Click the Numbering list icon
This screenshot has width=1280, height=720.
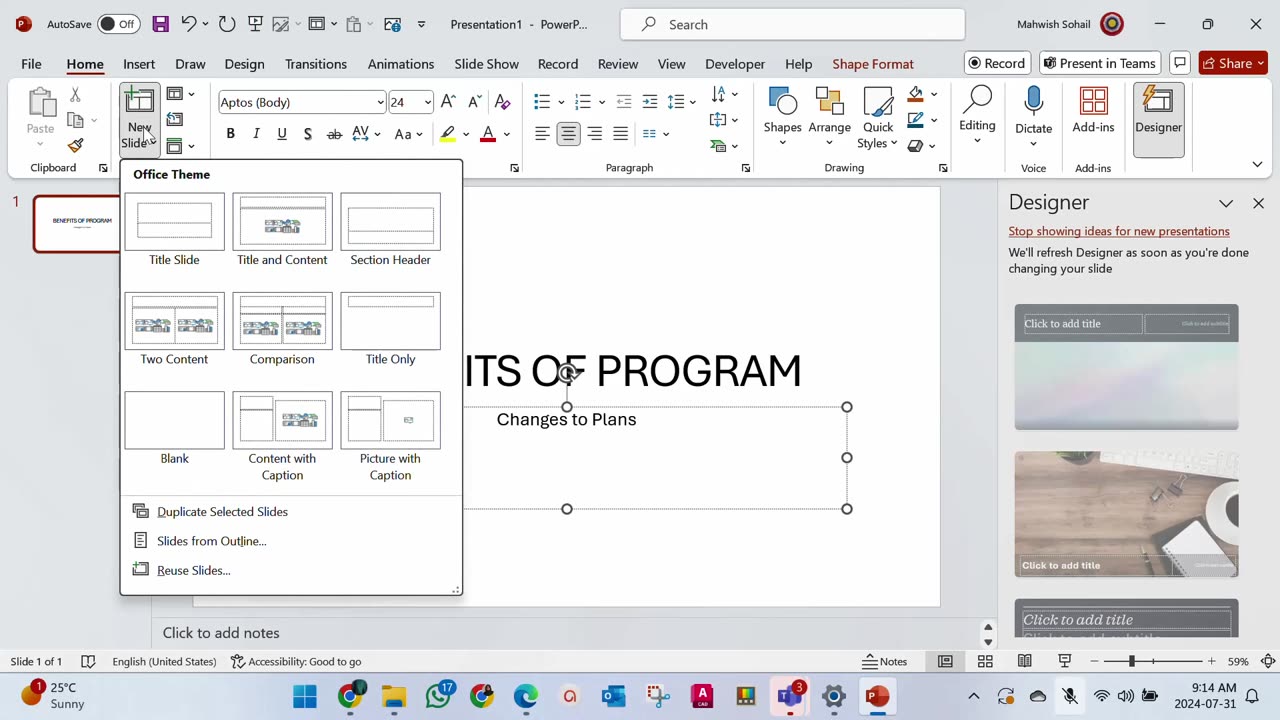click(x=583, y=102)
